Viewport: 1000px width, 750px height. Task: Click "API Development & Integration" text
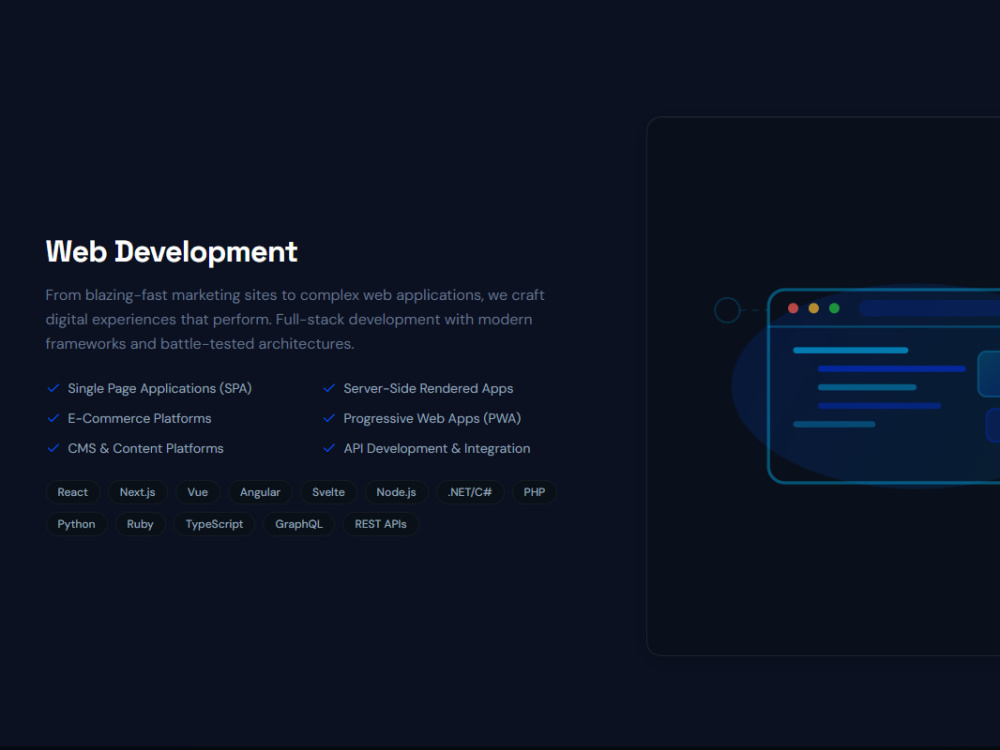click(437, 448)
